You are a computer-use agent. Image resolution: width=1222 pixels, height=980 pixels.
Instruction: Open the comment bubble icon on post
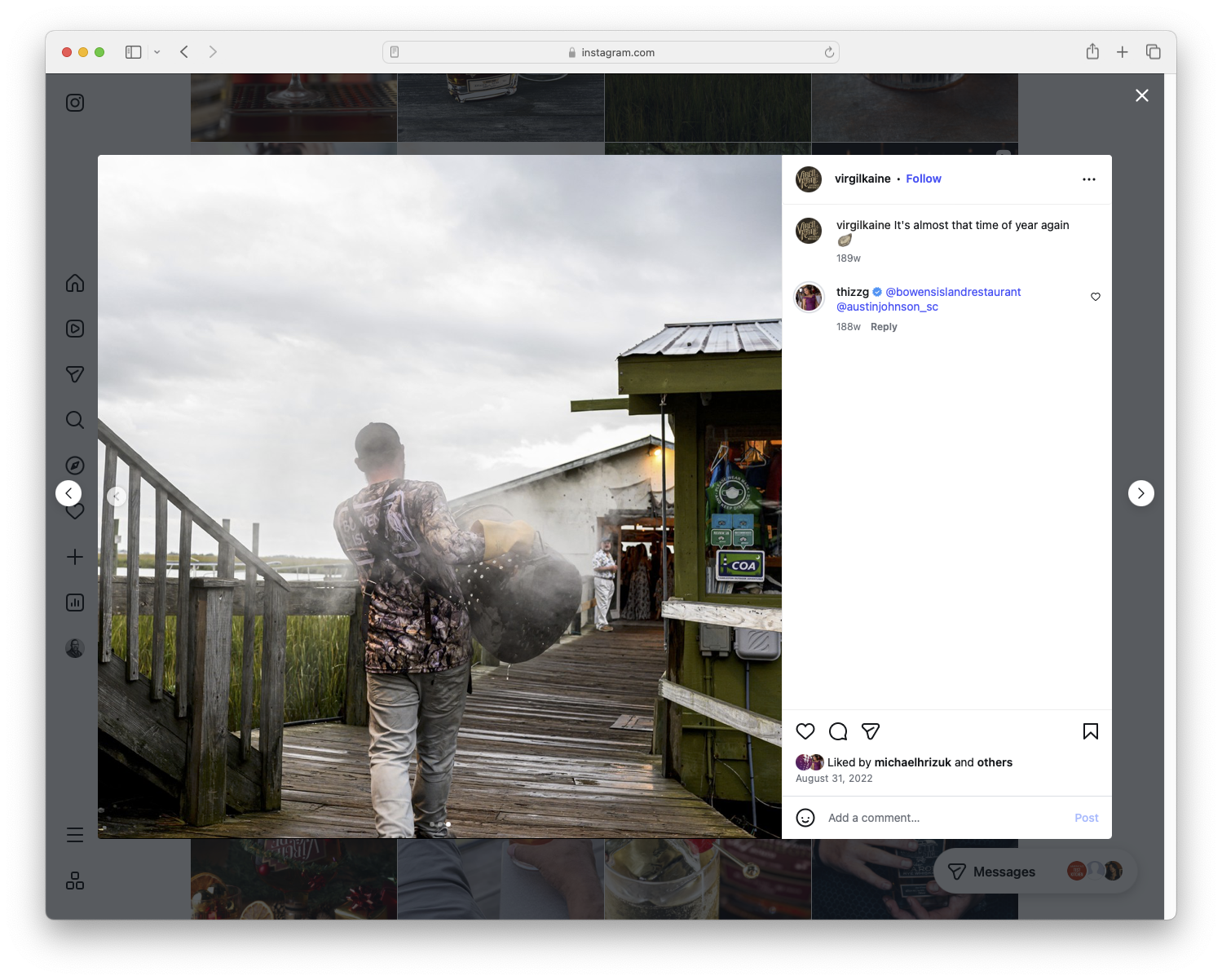click(x=838, y=731)
